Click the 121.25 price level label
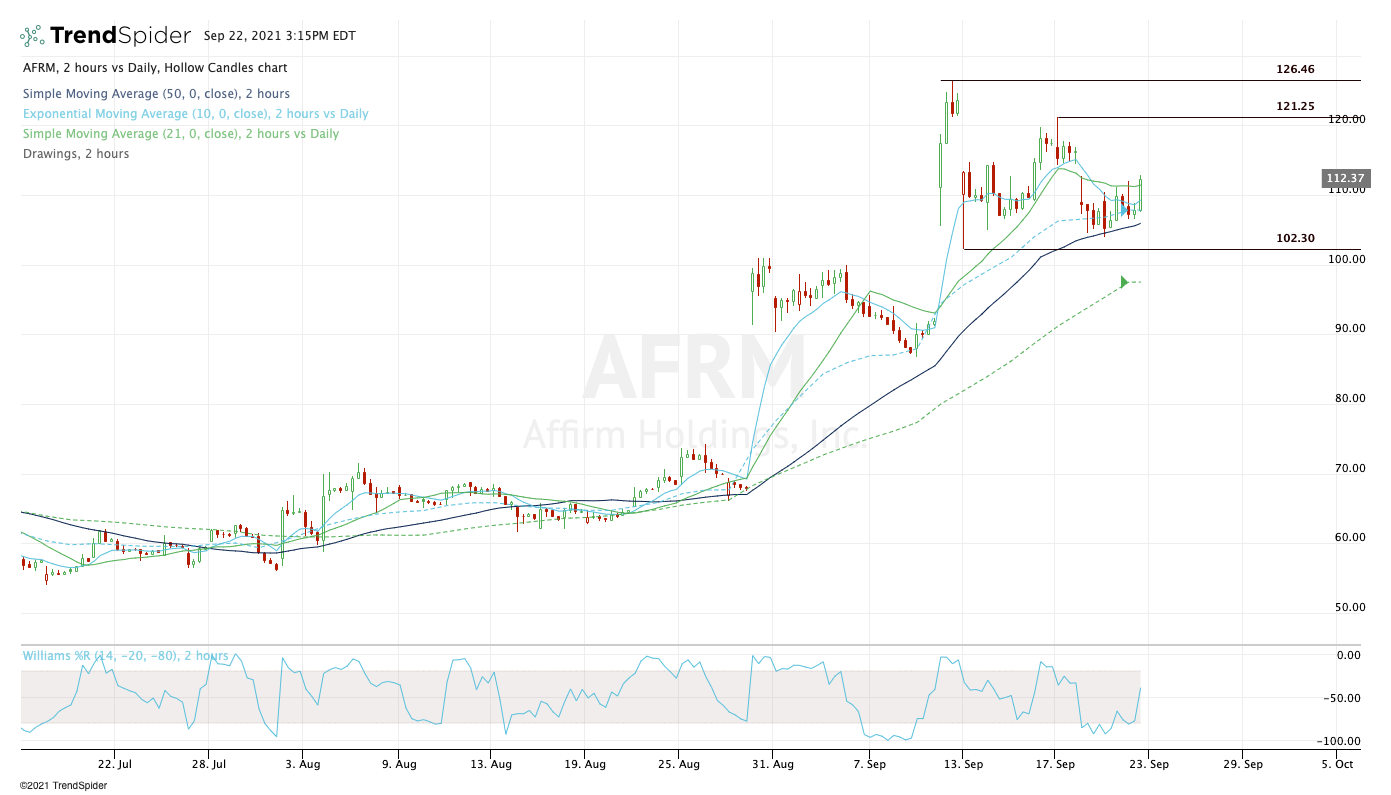The width and height of the screenshot is (1391, 795). point(1295,106)
